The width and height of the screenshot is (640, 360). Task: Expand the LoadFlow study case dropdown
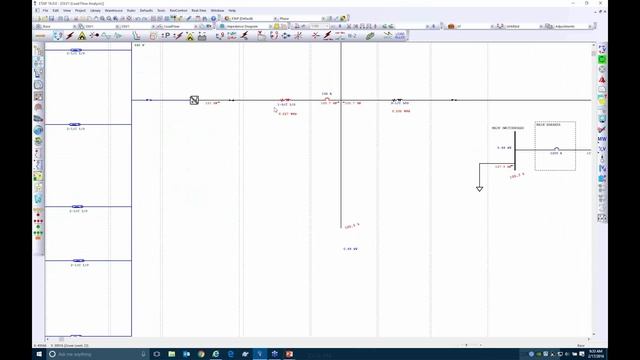[x=196, y=27]
